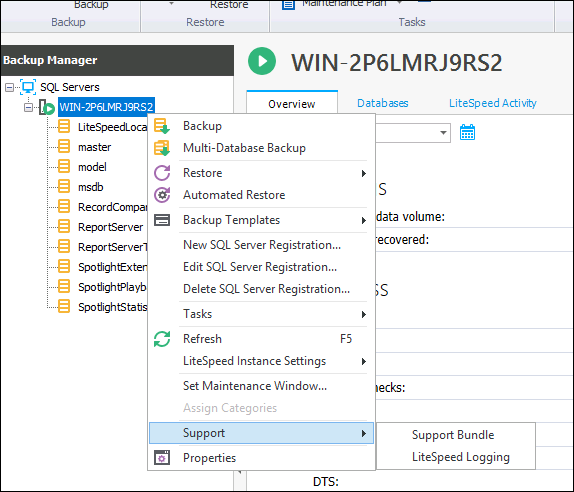Click the model database icon
Screen dimensions: 574x492
pos(64,167)
